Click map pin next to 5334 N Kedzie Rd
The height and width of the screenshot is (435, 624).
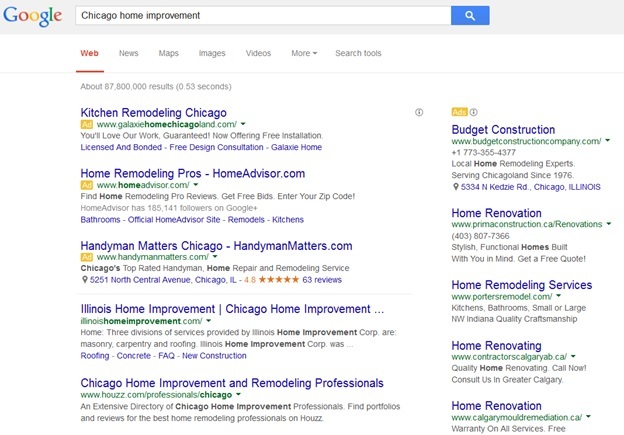tap(456, 187)
